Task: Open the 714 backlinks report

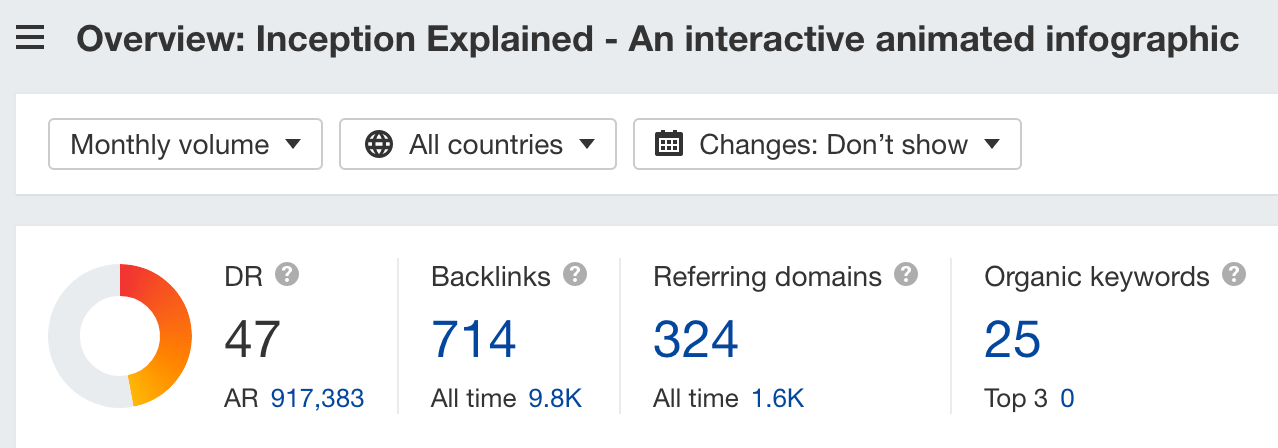Action: click(474, 338)
